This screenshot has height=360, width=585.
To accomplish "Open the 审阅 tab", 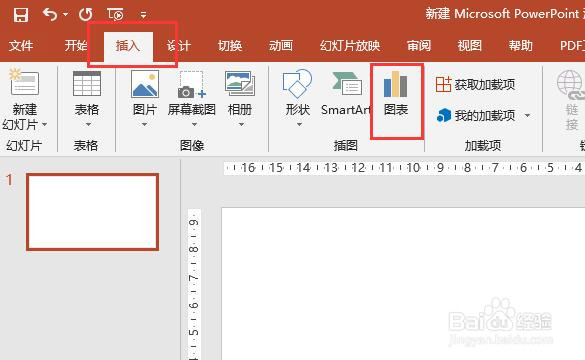I will 419,46.
